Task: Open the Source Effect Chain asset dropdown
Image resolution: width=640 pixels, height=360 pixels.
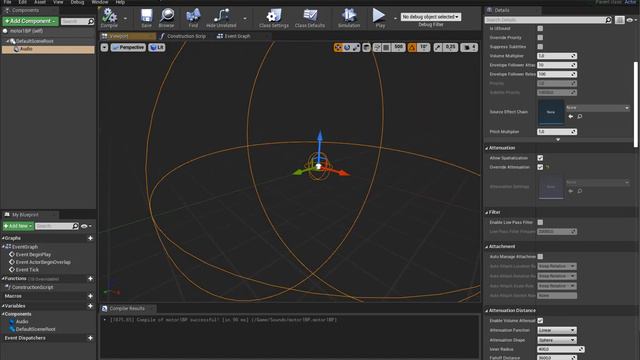Action: click(598, 108)
